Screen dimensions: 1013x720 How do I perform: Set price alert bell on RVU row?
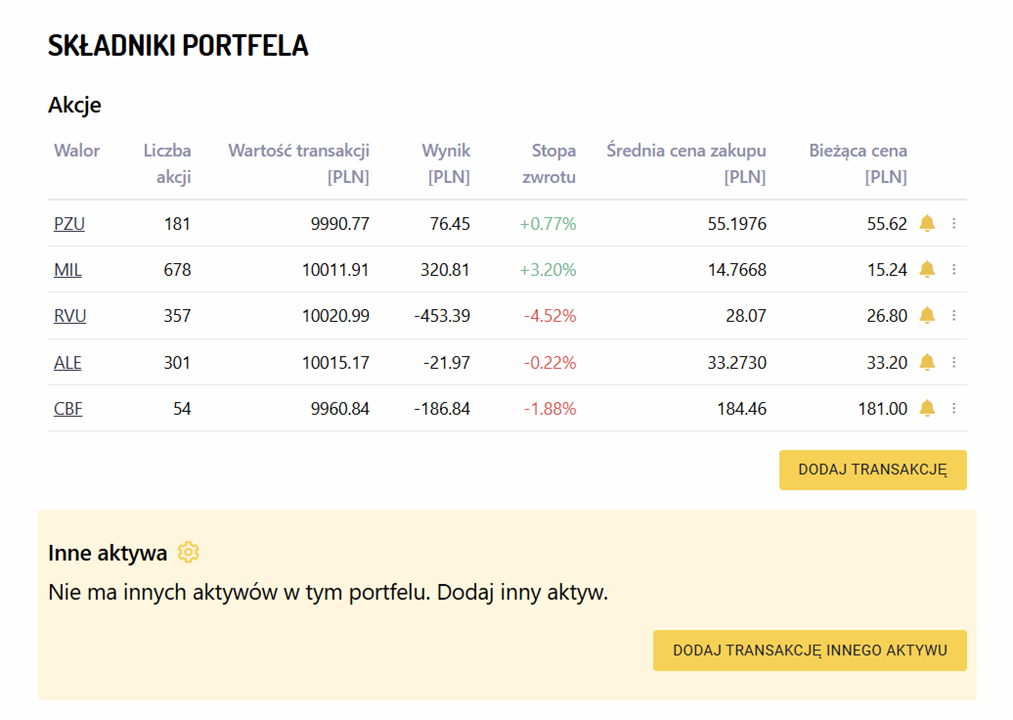(927, 316)
